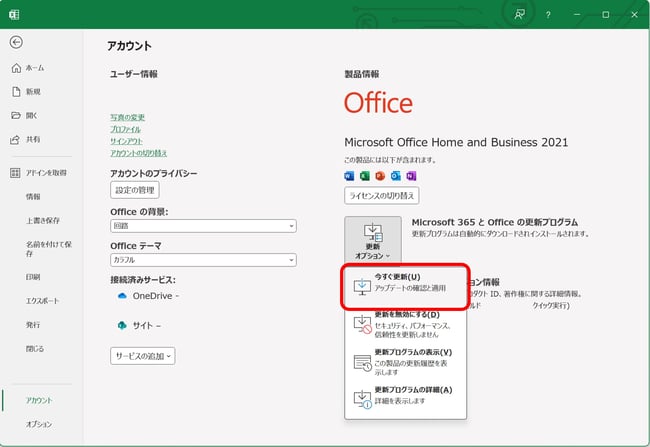The height and width of the screenshot is (447, 650).
Task: Select 更新プログラムの詳細(A) entry
Action: click(x=405, y=396)
